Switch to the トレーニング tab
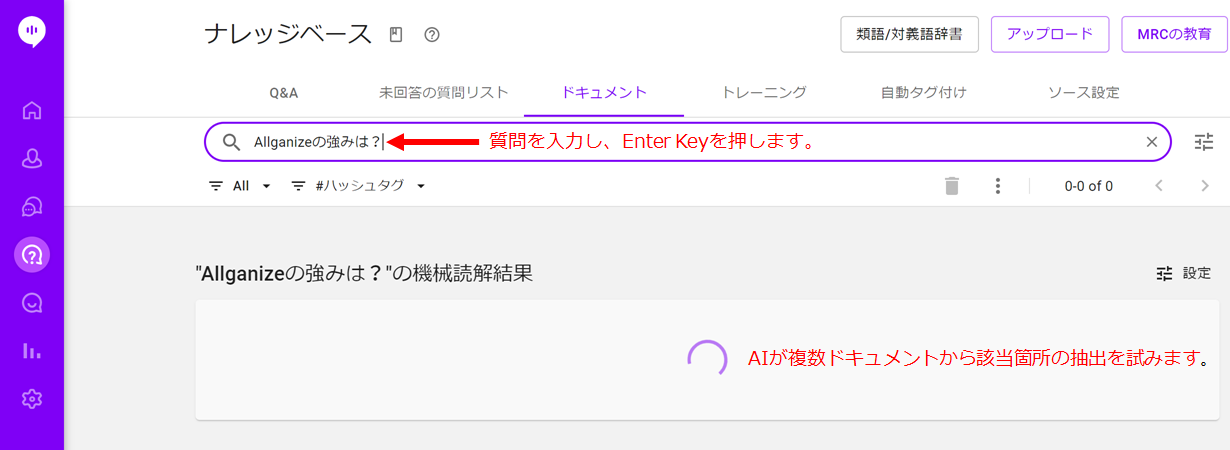Viewport: 1230px width, 450px height. (x=764, y=93)
